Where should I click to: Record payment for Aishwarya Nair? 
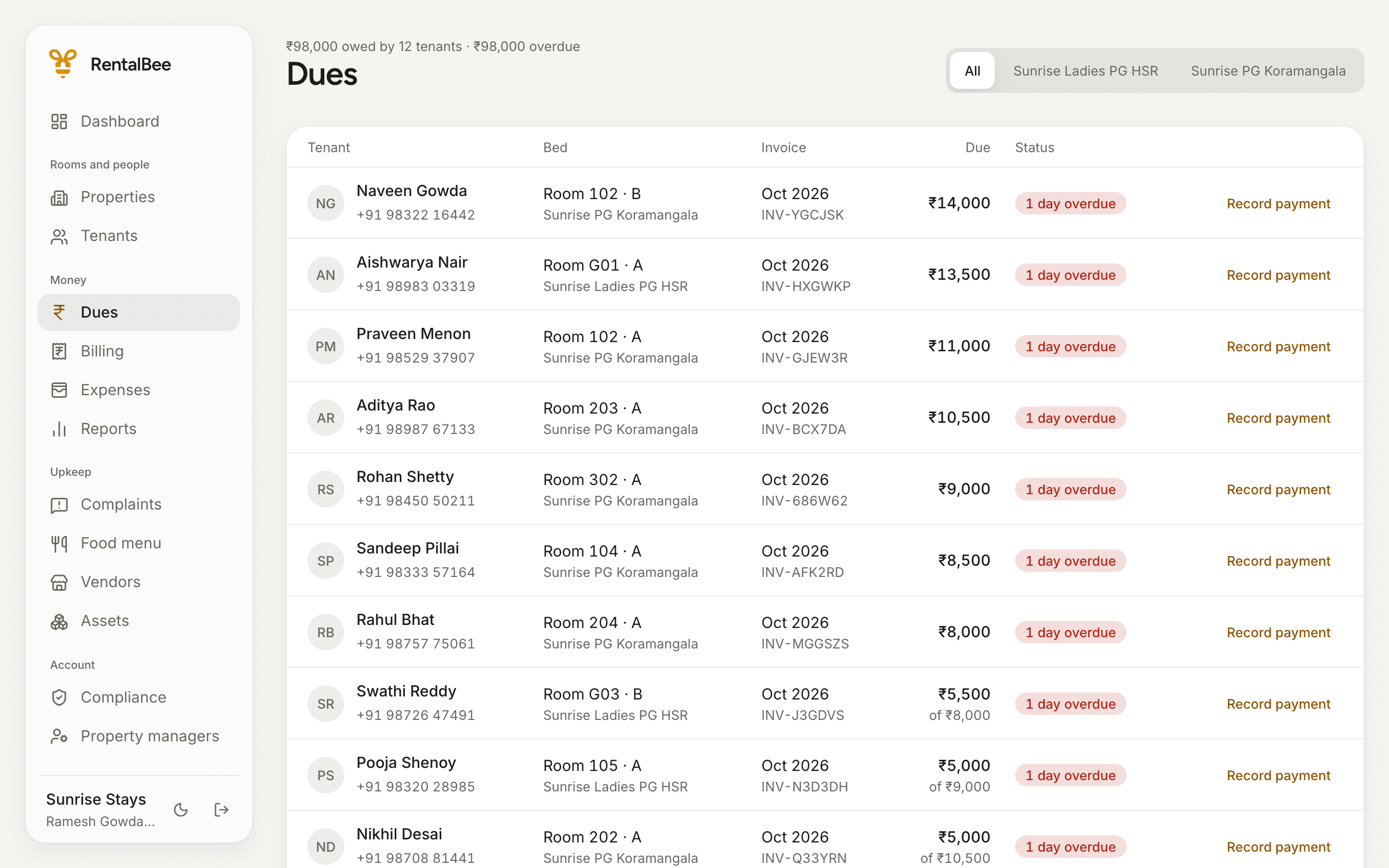(x=1278, y=275)
